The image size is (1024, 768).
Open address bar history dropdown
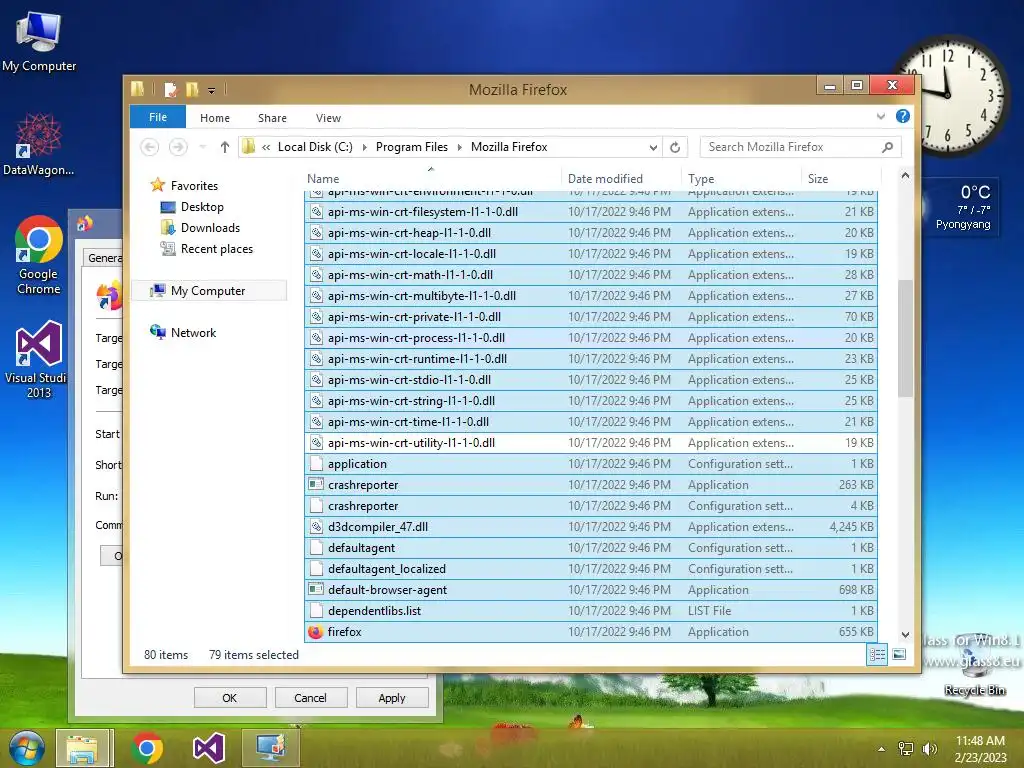[x=653, y=148]
